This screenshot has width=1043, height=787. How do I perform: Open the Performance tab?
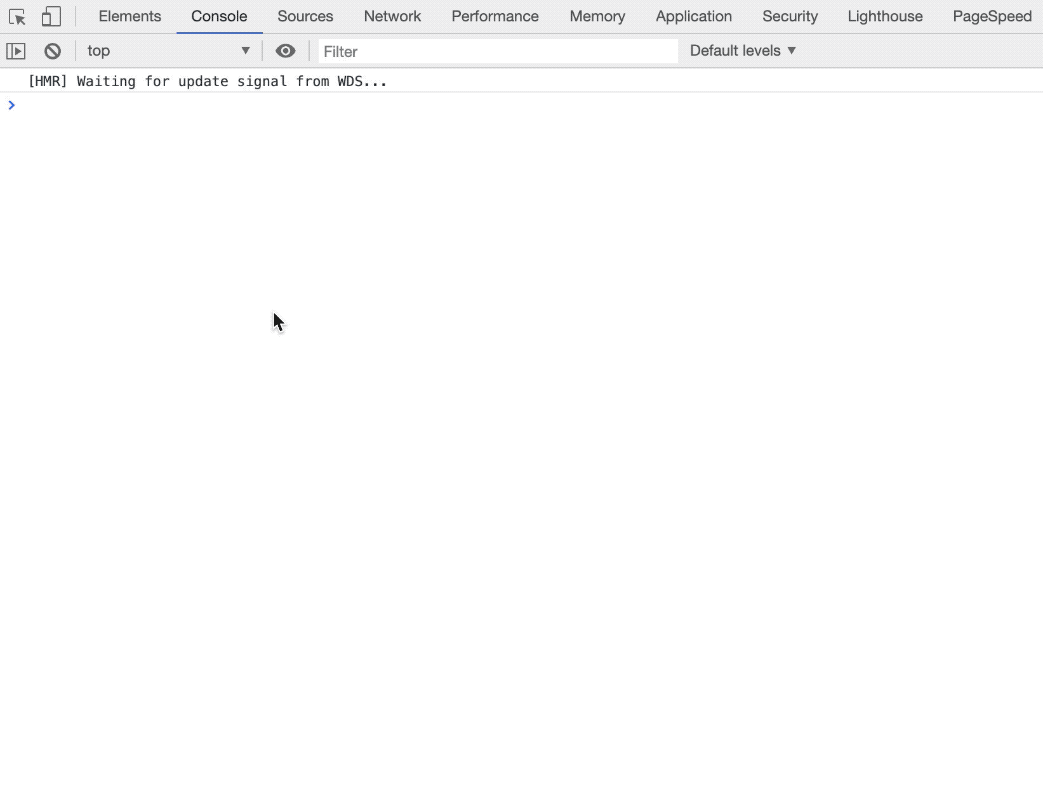[494, 17]
